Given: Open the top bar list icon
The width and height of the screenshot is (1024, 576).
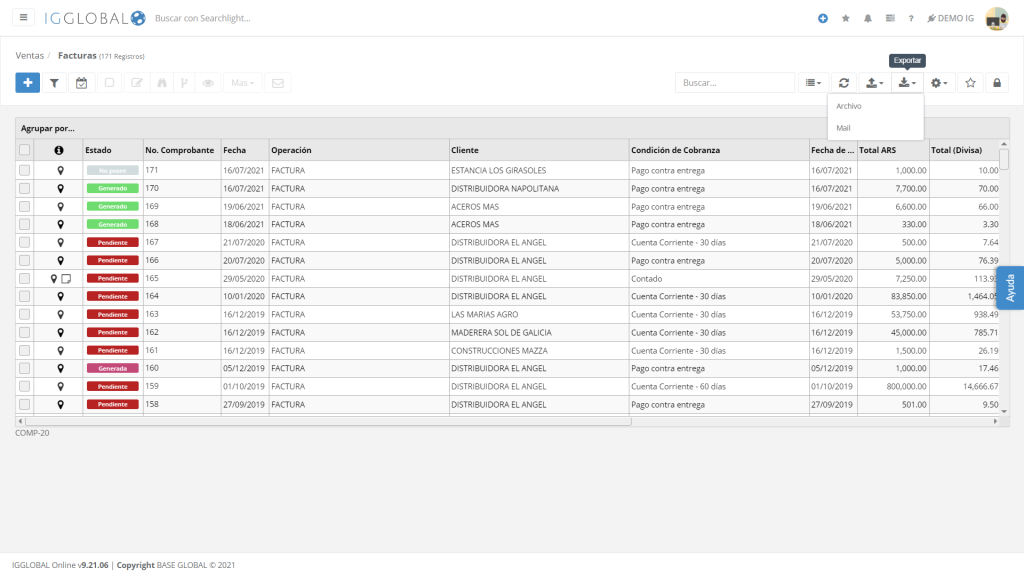Looking at the screenshot, I should point(890,18).
